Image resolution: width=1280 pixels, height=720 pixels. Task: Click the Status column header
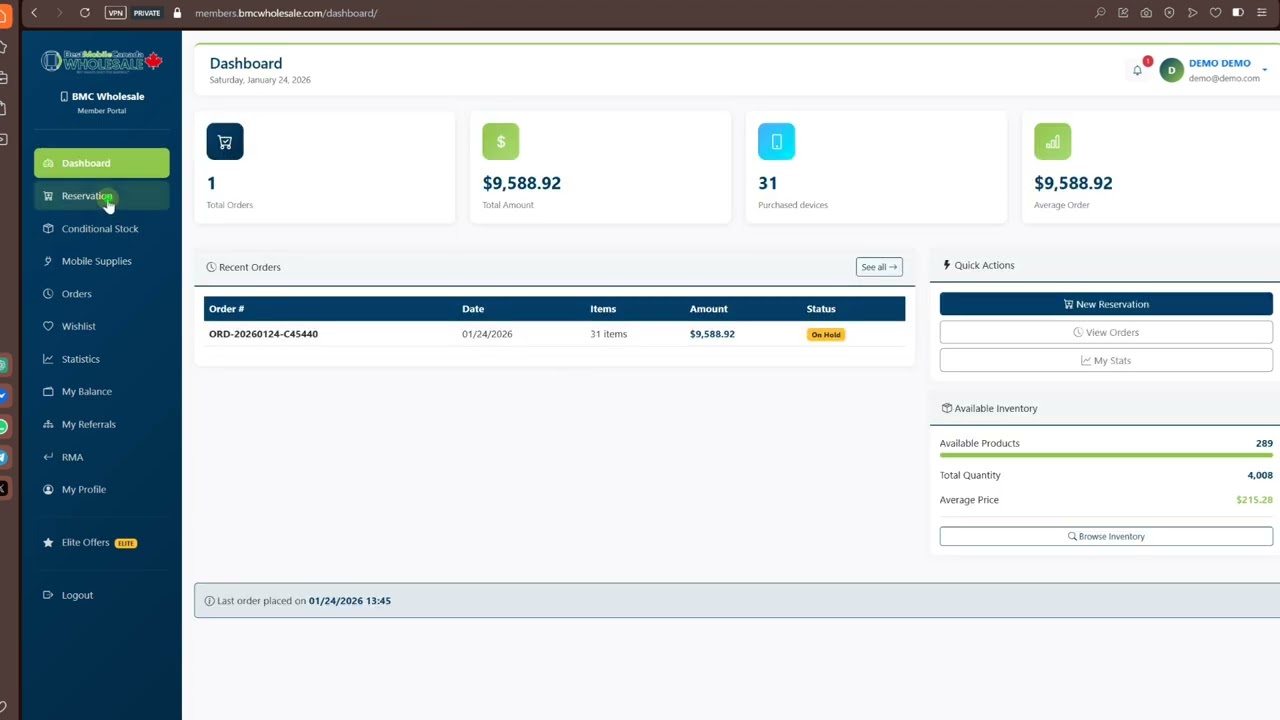tap(821, 309)
